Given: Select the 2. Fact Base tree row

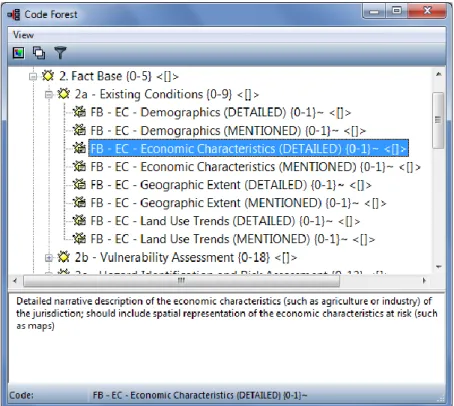Looking at the screenshot, I should coord(119,76).
